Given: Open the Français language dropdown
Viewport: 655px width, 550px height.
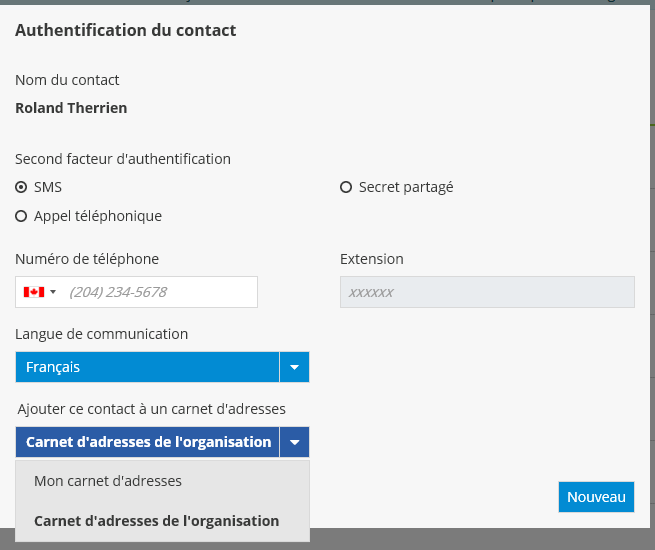Looking at the screenshot, I should (x=147, y=367).
